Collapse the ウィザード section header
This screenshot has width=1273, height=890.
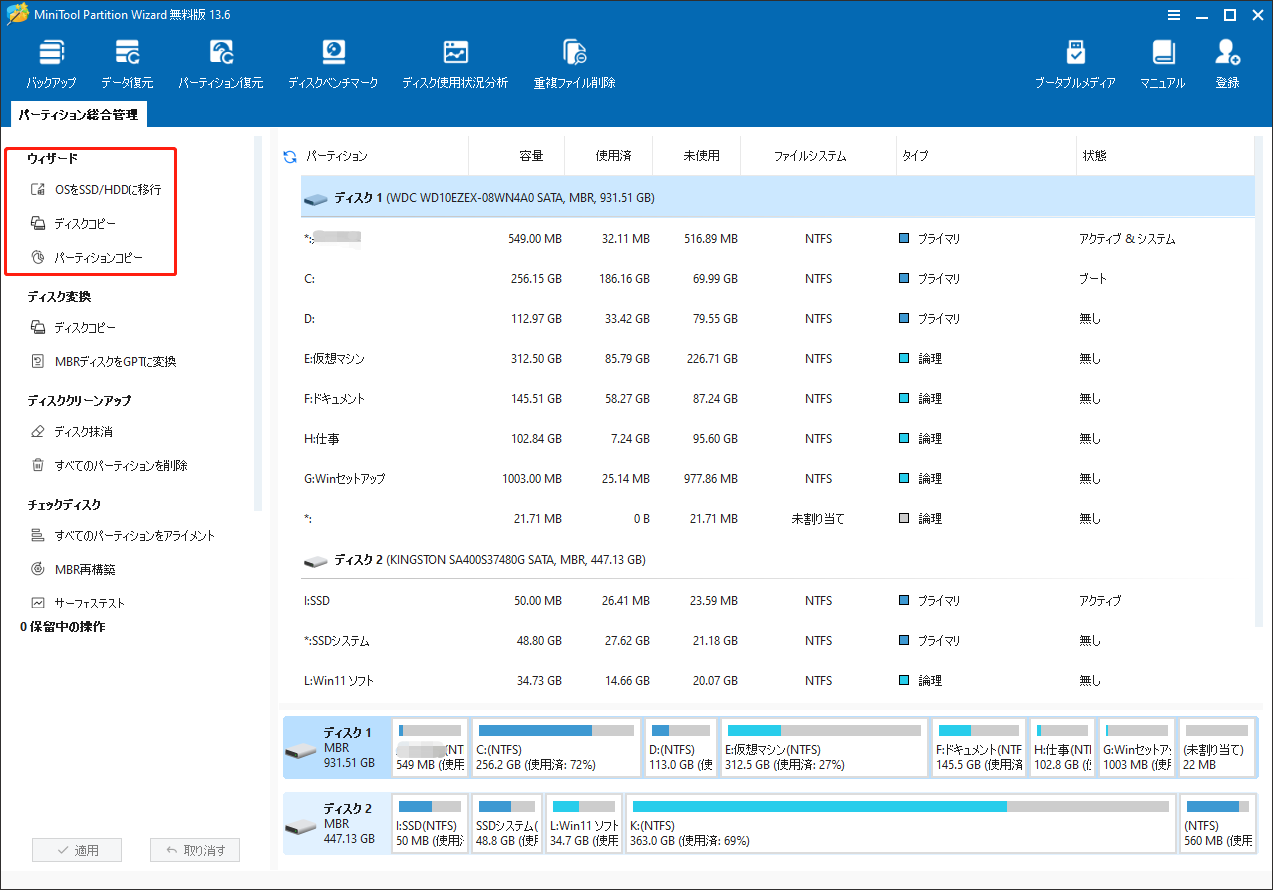[x=52, y=158]
